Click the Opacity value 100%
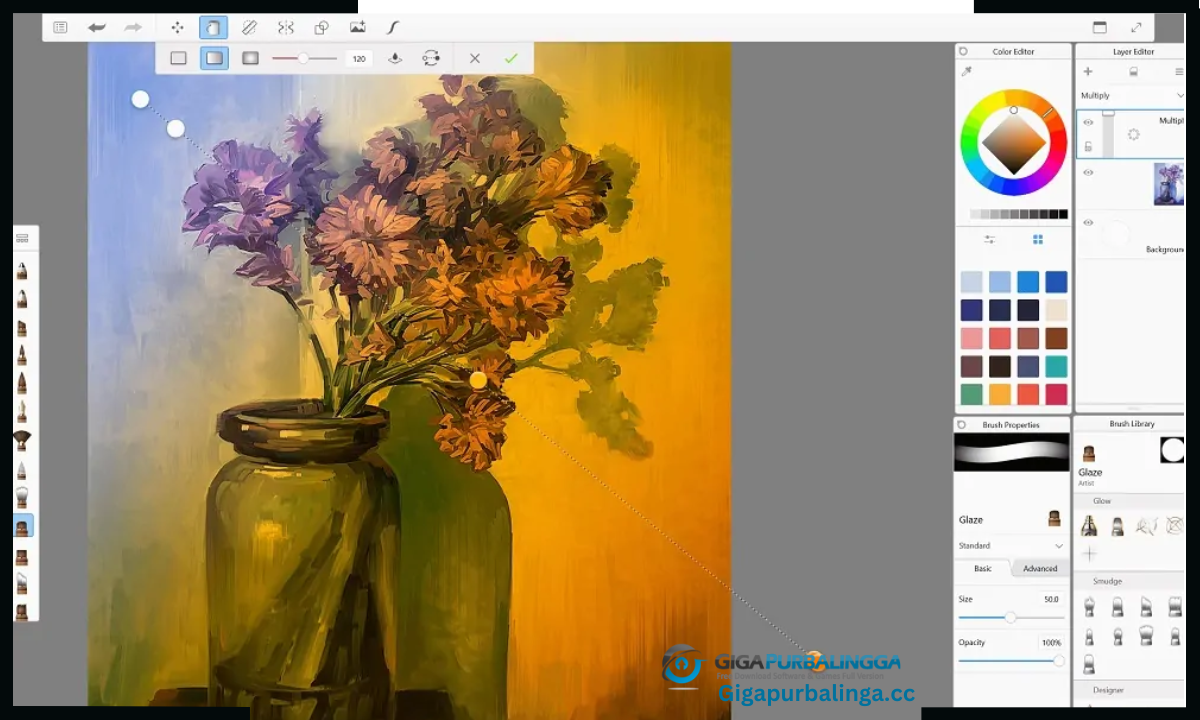The height and width of the screenshot is (720, 1200). [x=1051, y=642]
